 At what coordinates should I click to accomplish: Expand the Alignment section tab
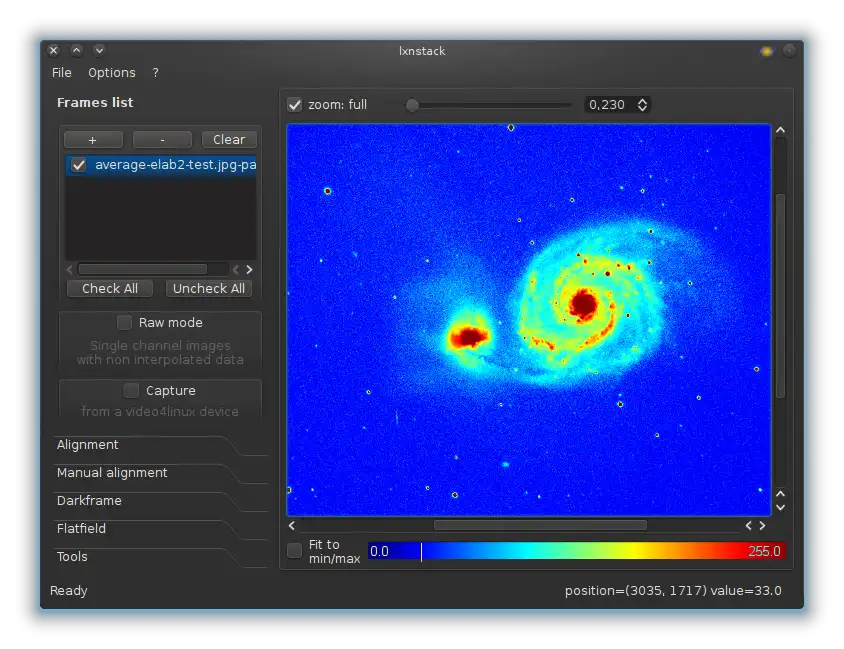[x=87, y=445]
